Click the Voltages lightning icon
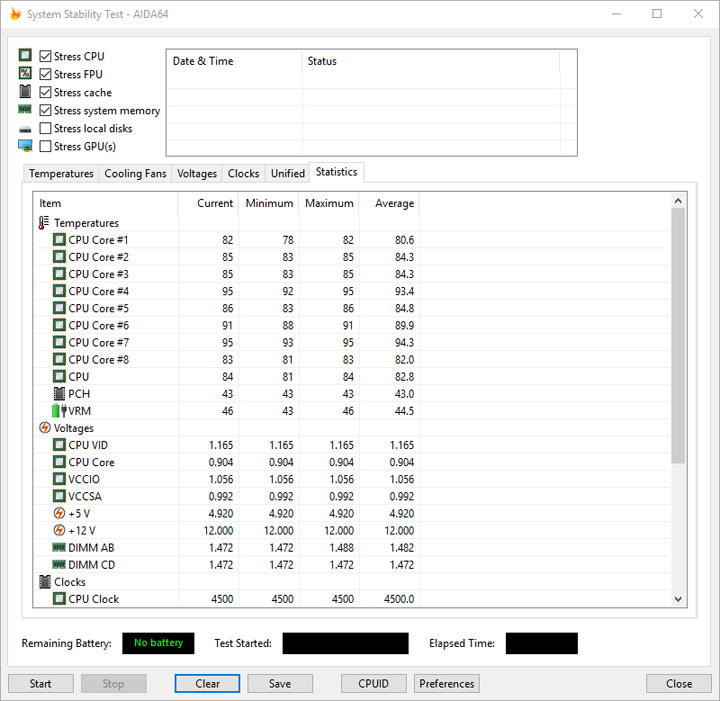Screen dimensions: 720x701 click(45, 428)
